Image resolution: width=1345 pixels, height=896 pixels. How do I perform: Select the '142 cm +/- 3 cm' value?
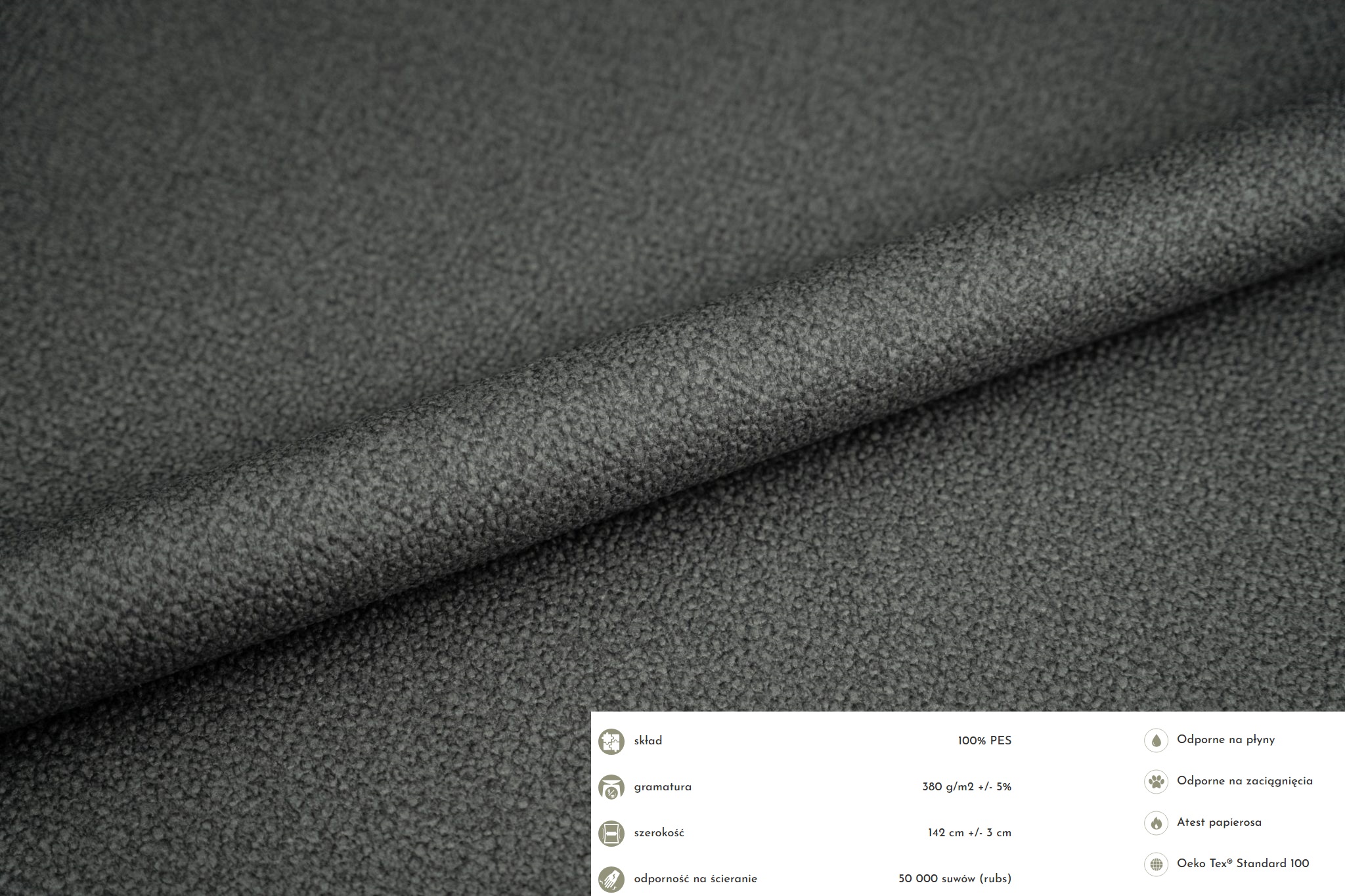[x=969, y=833]
